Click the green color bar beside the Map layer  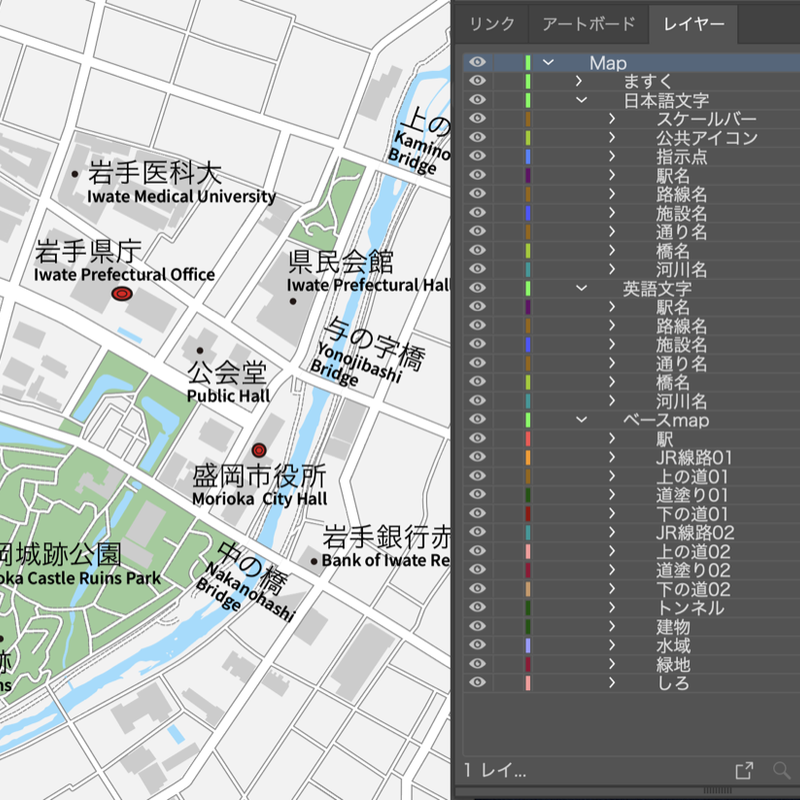point(527,62)
